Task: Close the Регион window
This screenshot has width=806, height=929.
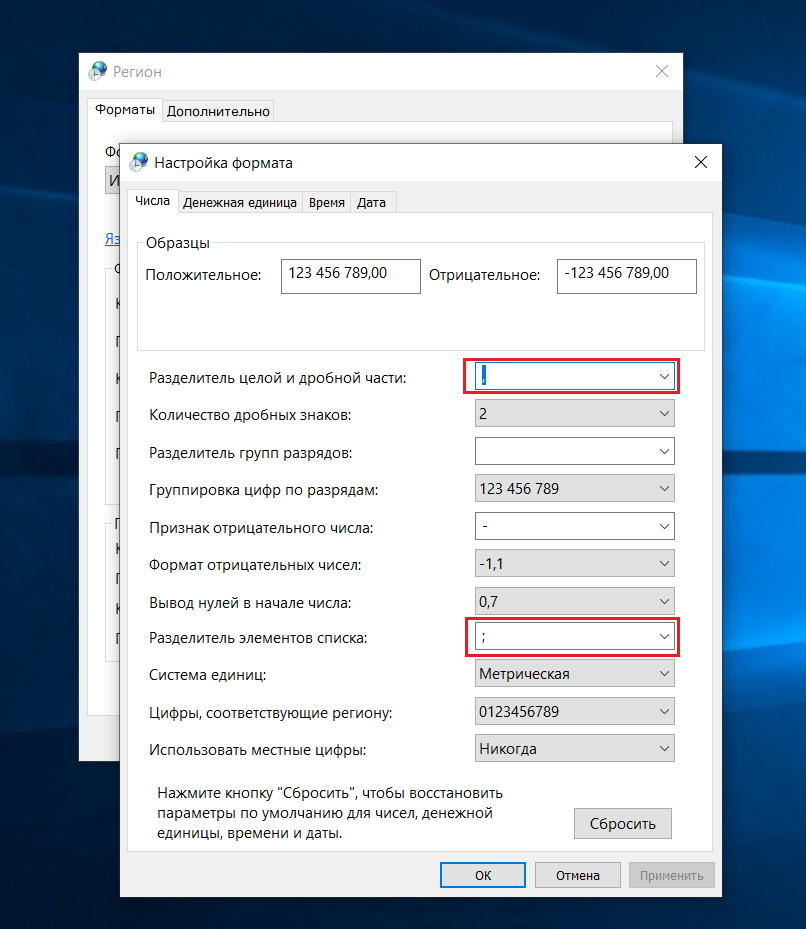Action: (x=661, y=71)
